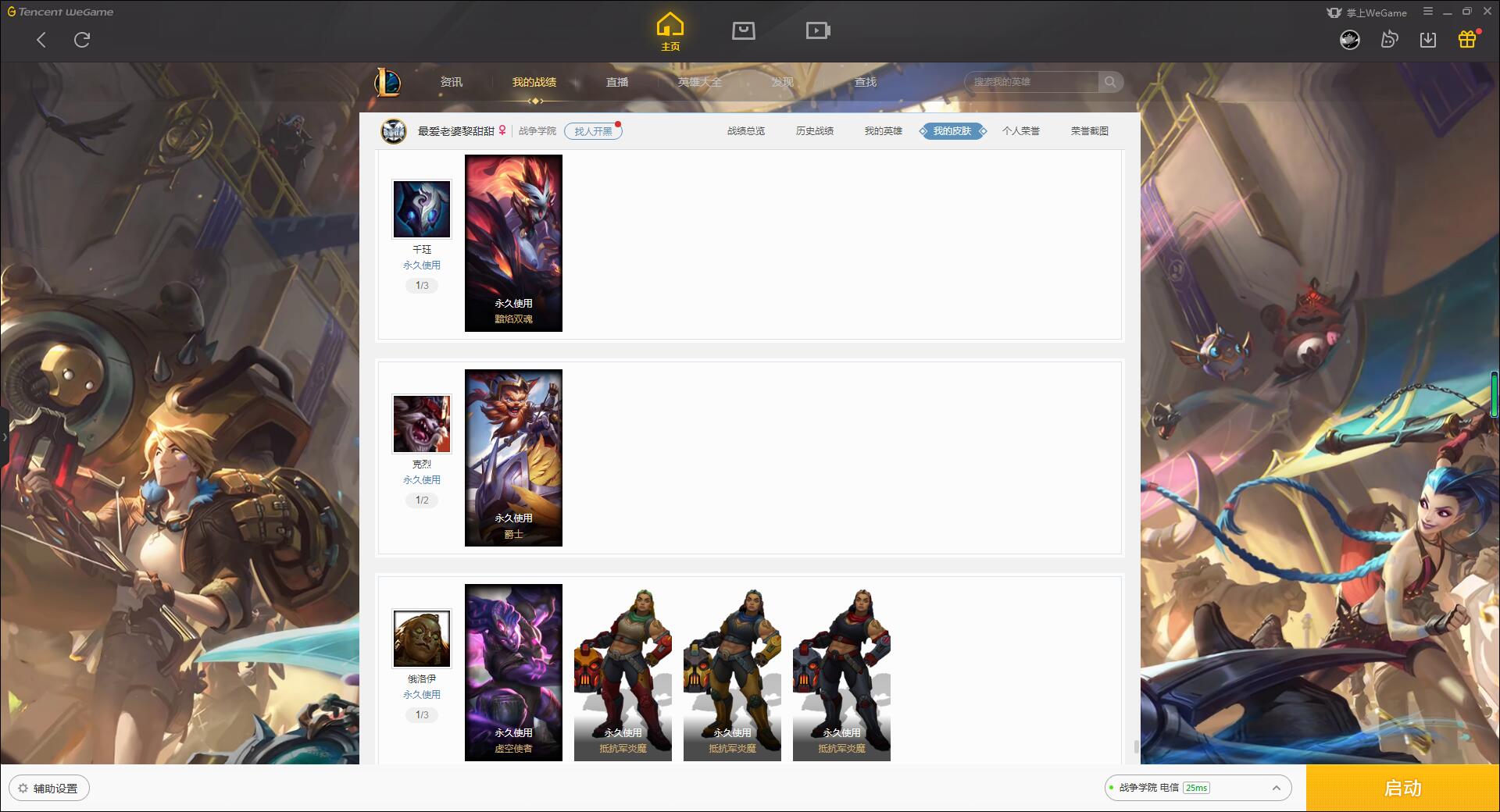Open the yellow gift box icon
The width and height of the screenshot is (1500, 812).
(1467, 39)
